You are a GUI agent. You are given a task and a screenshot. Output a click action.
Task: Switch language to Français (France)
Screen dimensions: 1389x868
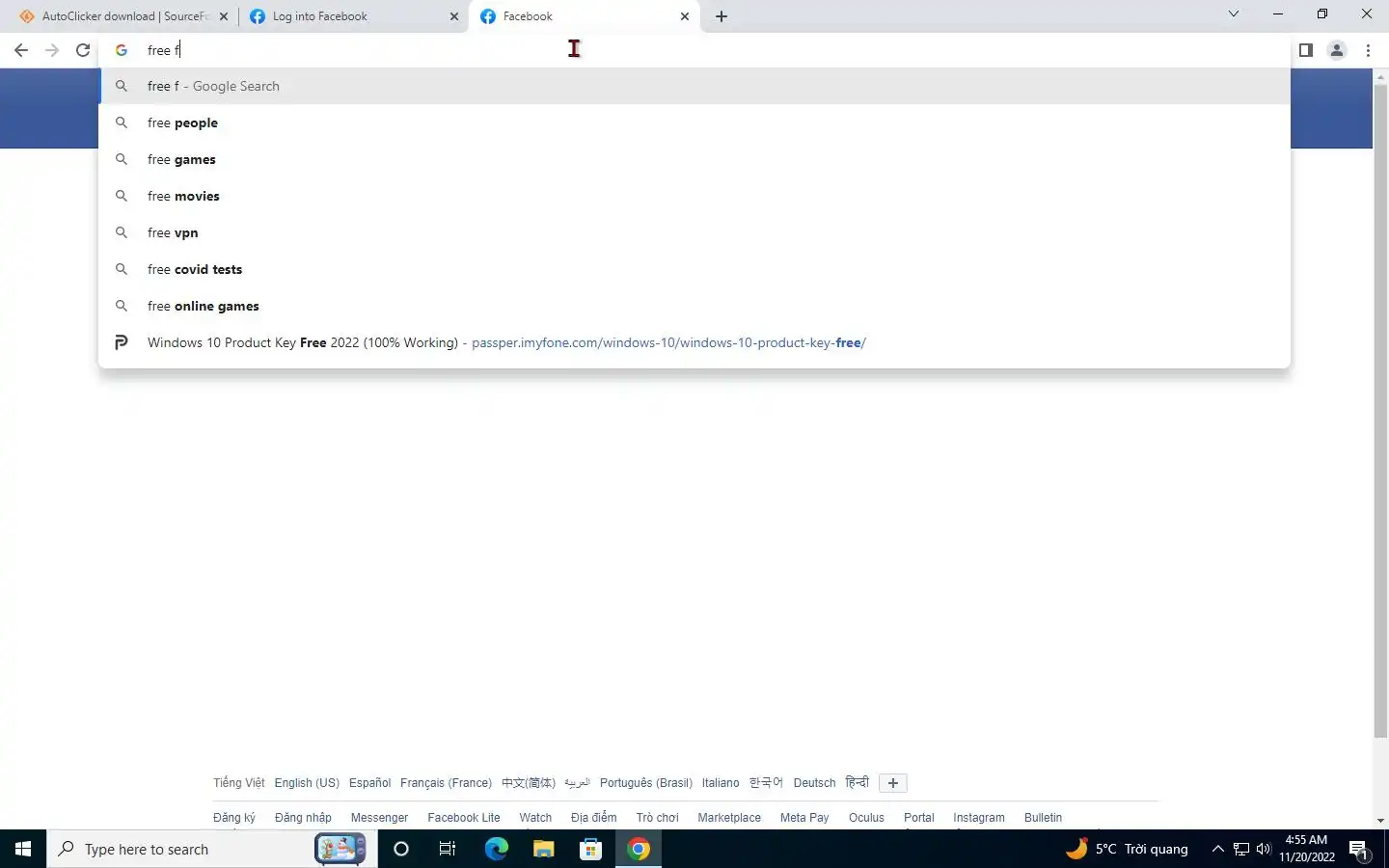[x=446, y=783]
